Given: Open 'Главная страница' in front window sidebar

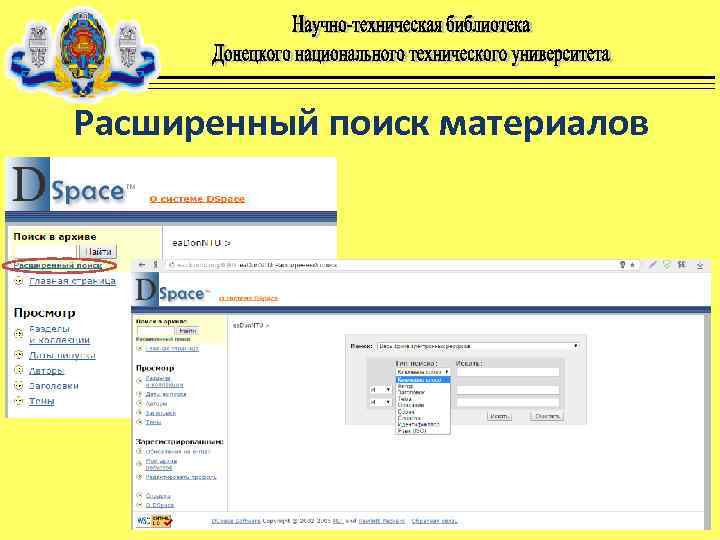Looking at the screenshot, I should [172, 349].
